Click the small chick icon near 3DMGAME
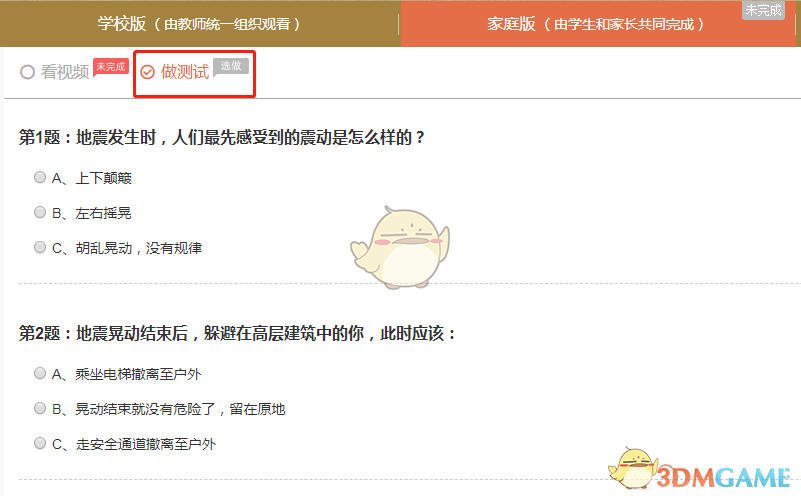The height and width of the screenshot is (496, 801). [632, 468]
